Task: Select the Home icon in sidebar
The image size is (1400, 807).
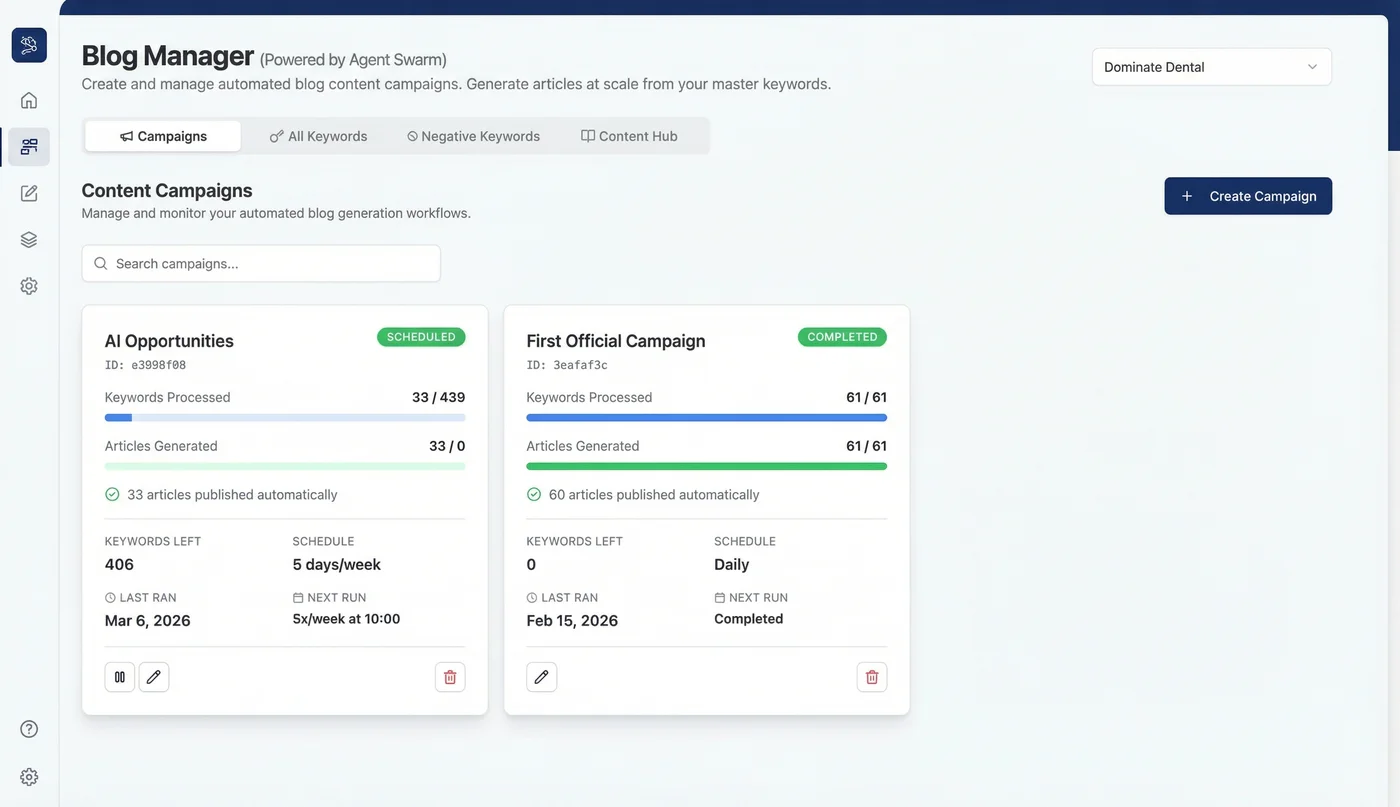Action: click(28, 99)
